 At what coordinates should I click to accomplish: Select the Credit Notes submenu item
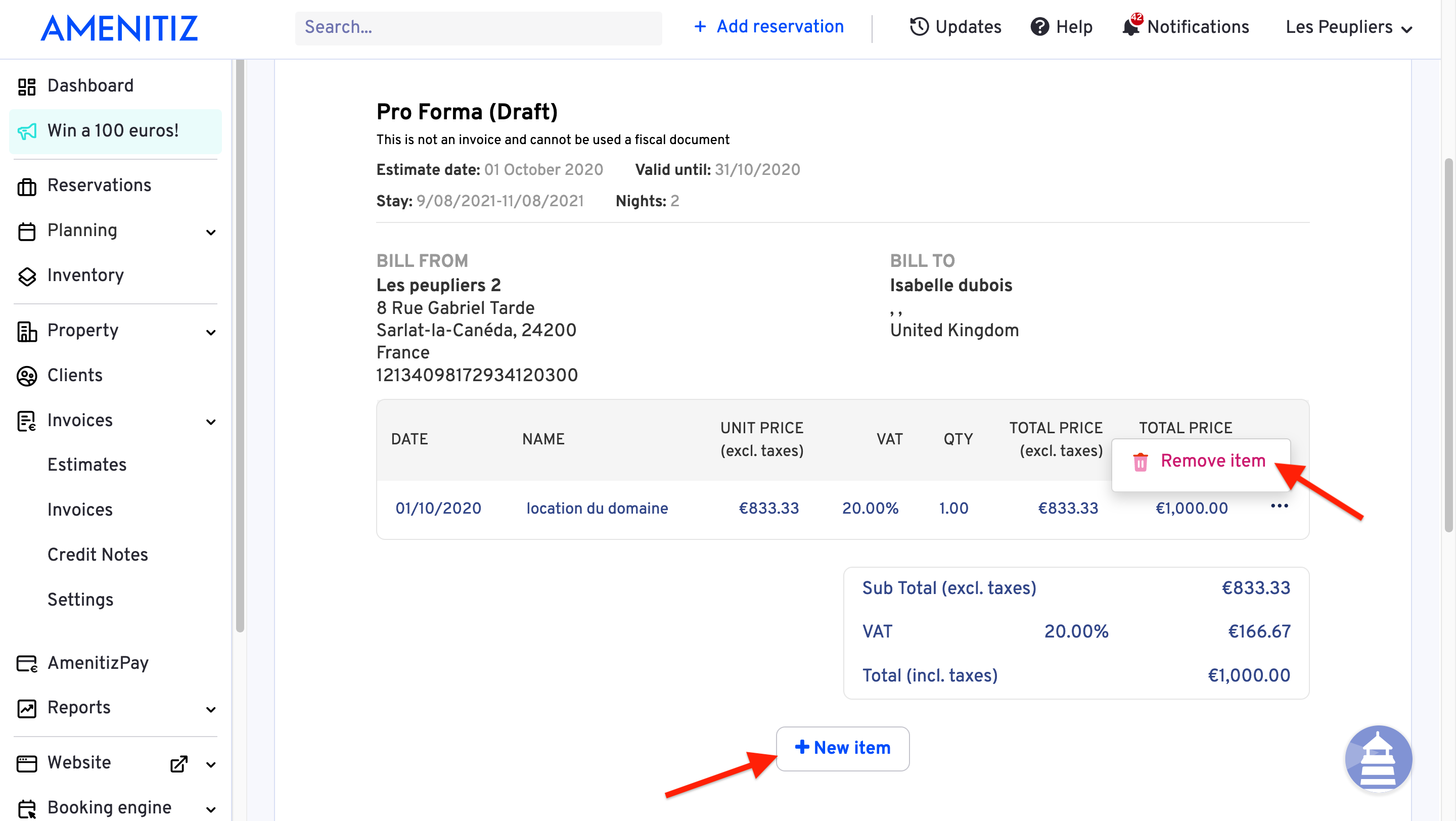(x=98, y=555)
